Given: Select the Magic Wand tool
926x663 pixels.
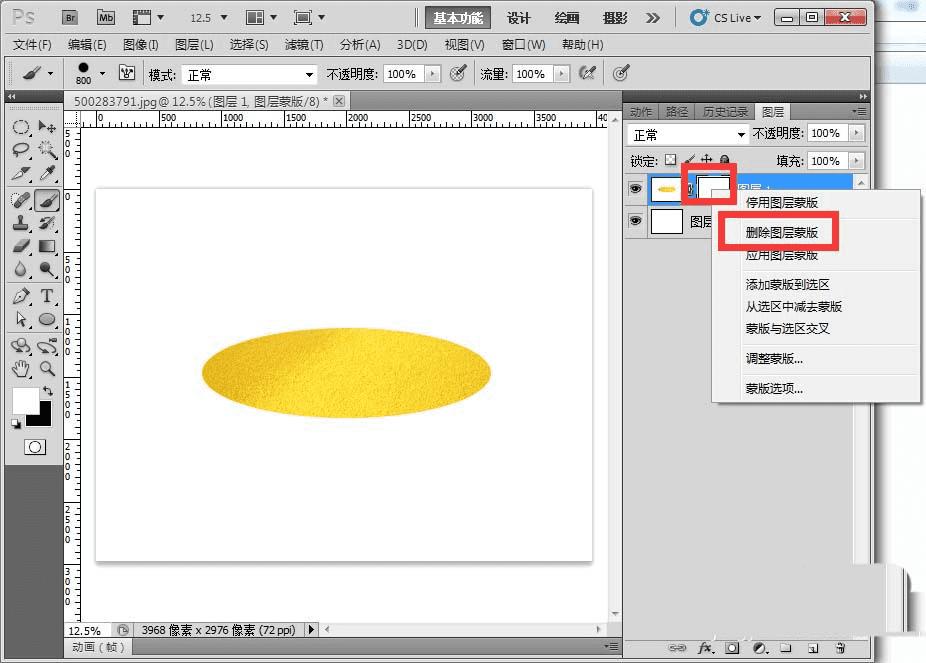Looking at the screenshot, I should (47, 150).
